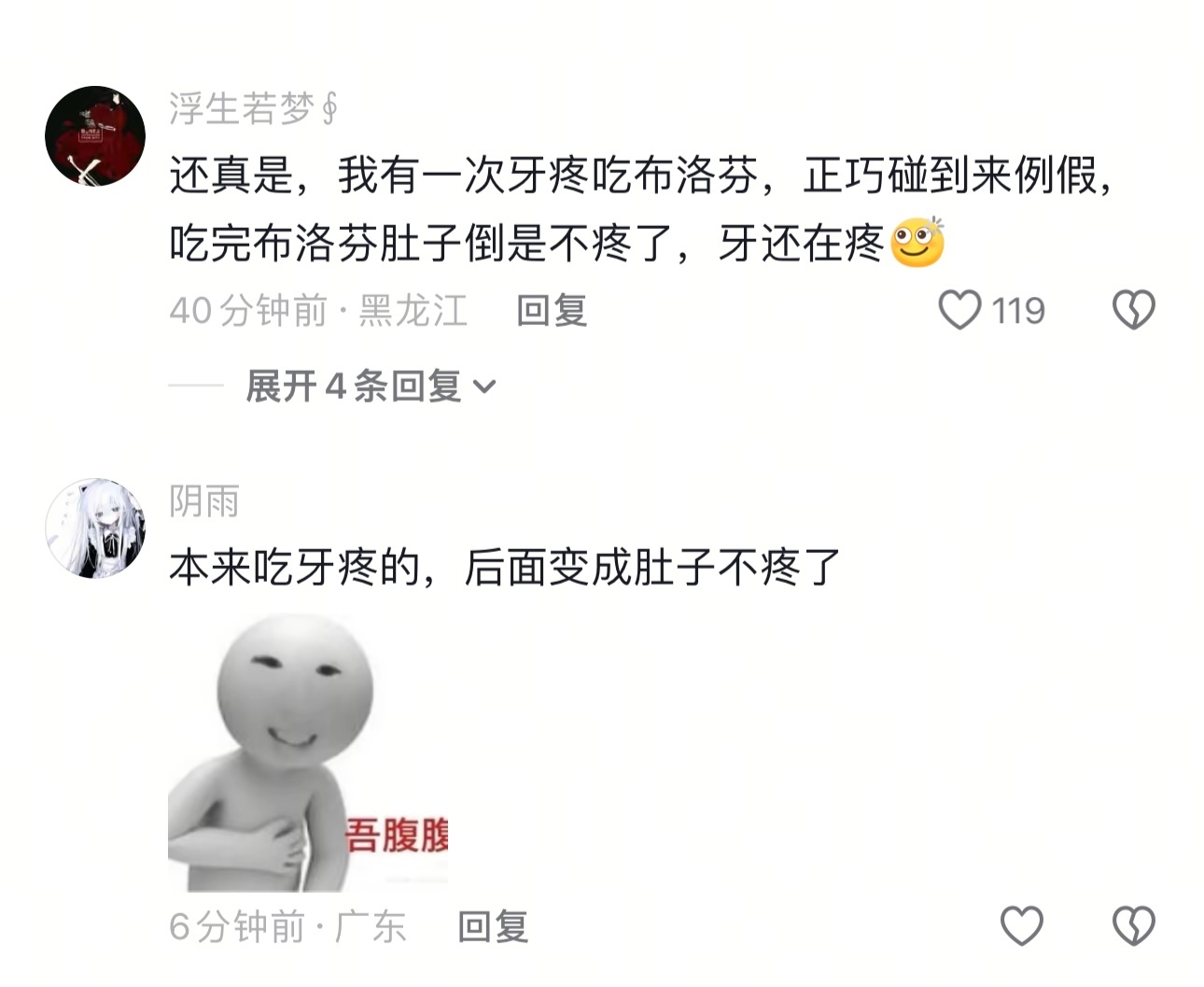
Task: Click the line before 展开4条回复
Action: click(196, 385)
